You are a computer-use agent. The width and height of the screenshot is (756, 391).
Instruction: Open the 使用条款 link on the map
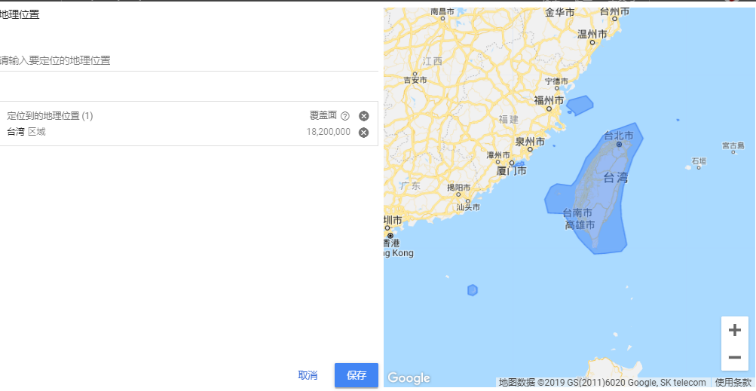point(733,383)
